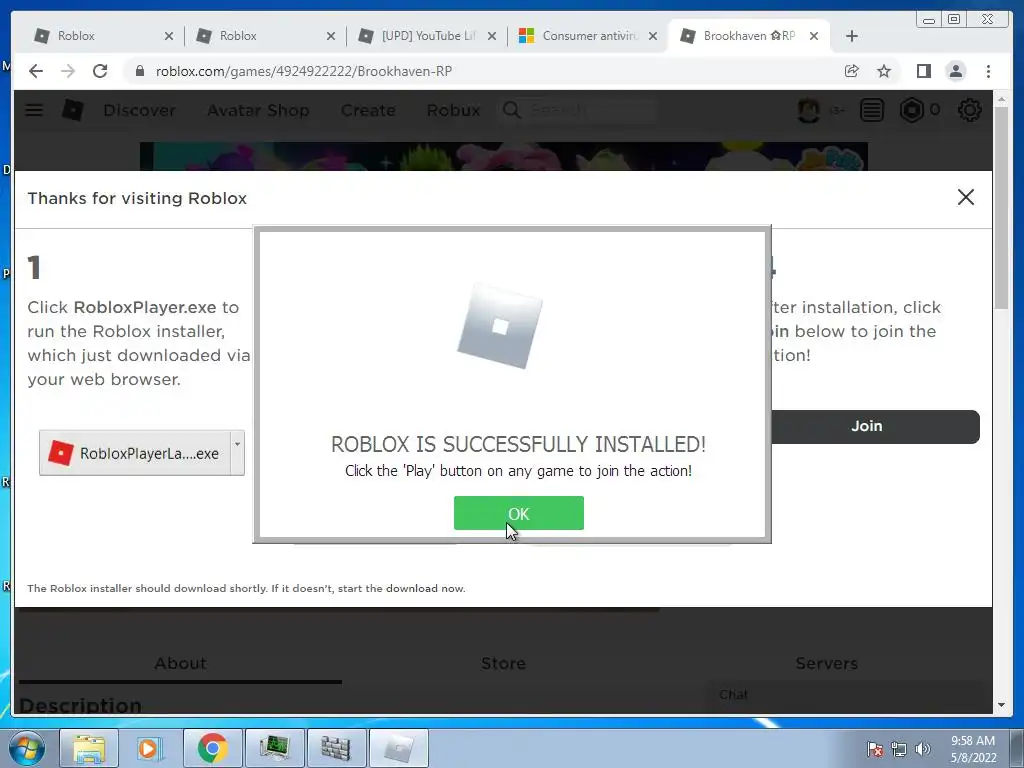Open the Roblox notifications feed icon
The height and width of the screenshot is (768, 1024).
pos(872,110)
